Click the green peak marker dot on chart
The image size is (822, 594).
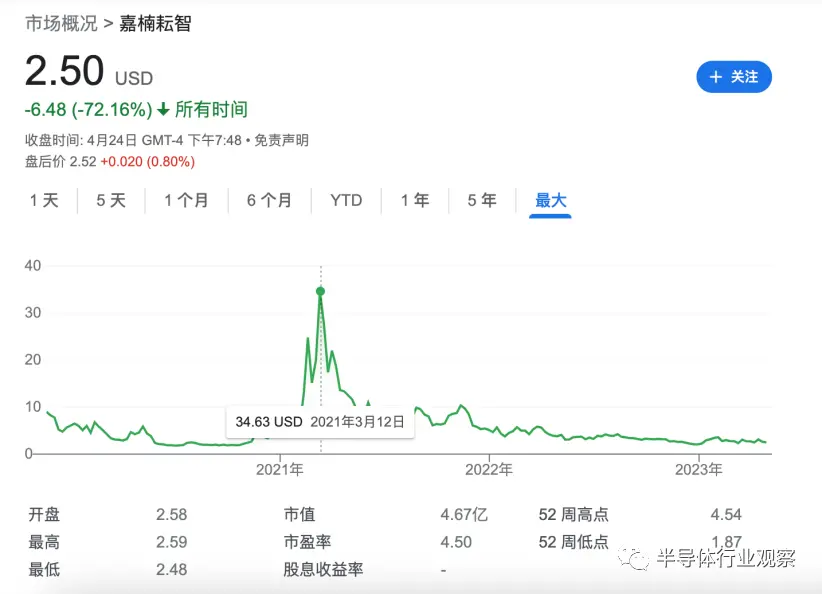(320, 291)
